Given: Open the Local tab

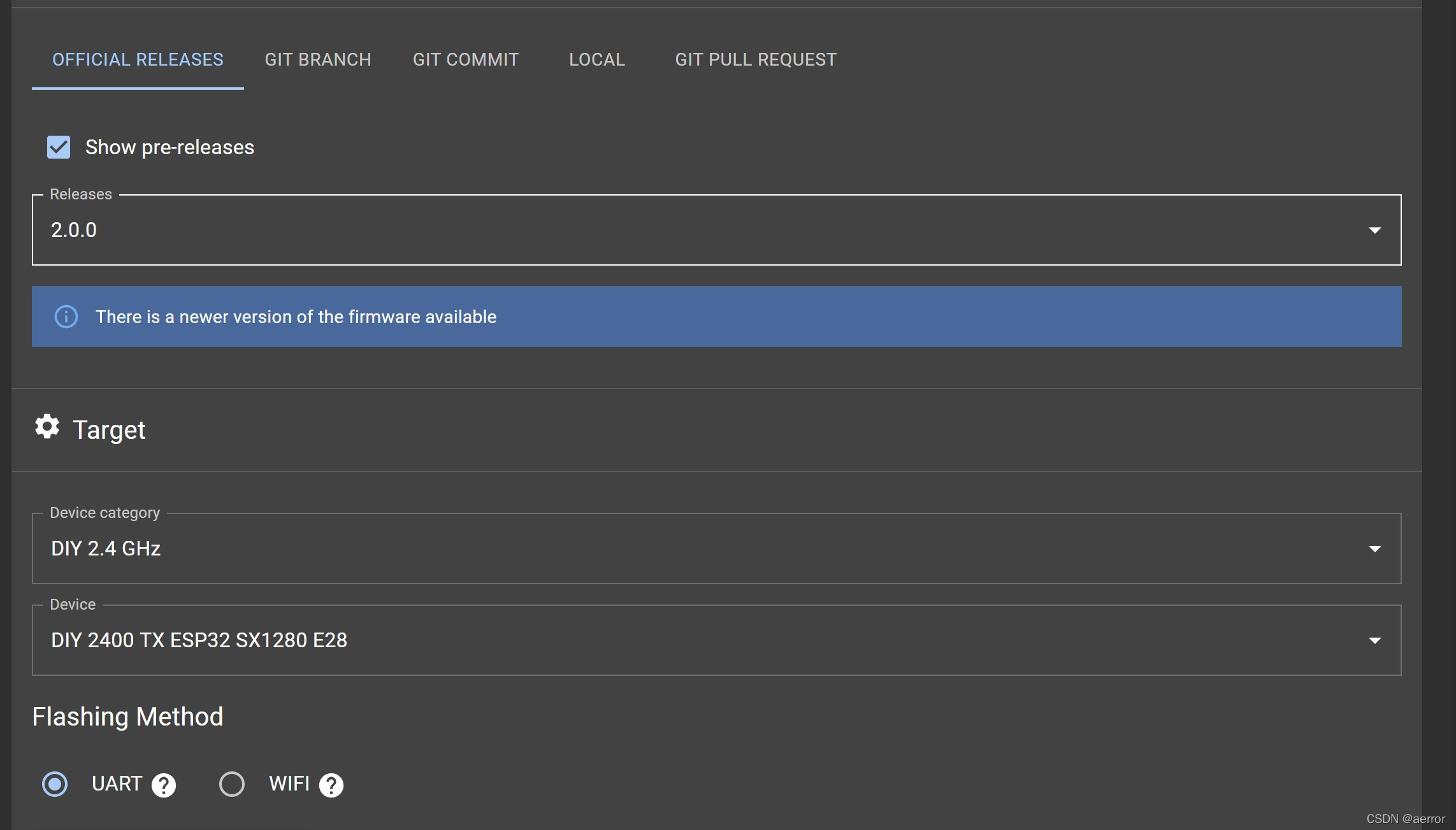Looking at the screenshot, I should [x=597, y=60].
